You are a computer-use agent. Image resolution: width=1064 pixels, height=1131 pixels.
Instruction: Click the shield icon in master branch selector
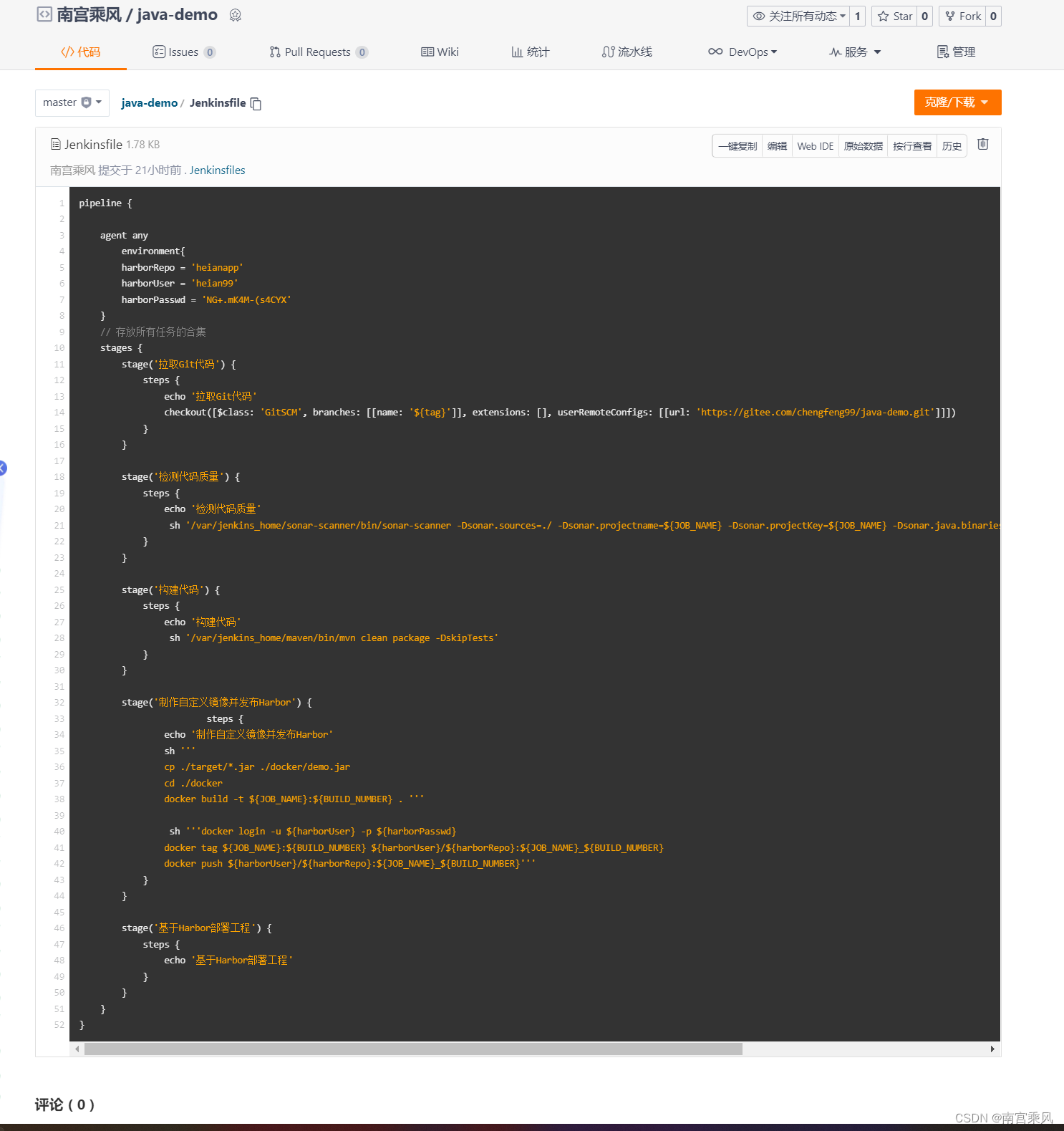[x=87, y=102]
